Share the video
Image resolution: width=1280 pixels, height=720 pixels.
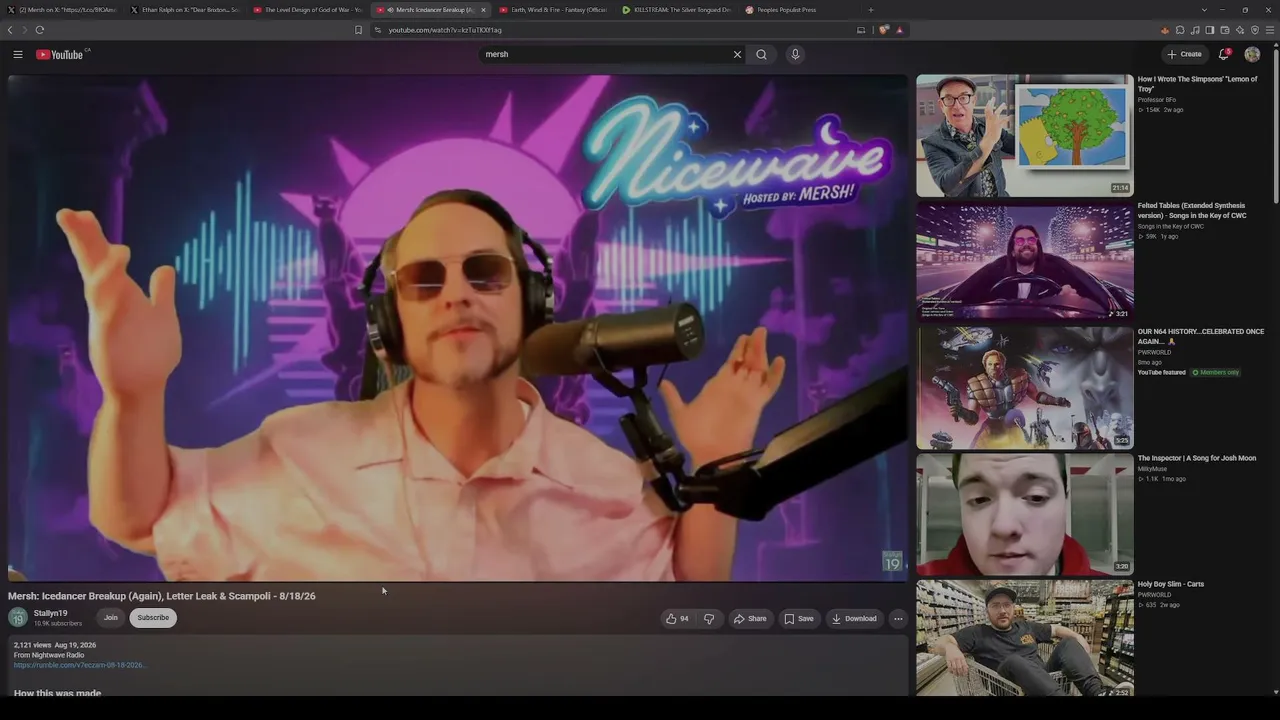pos(750,618)
